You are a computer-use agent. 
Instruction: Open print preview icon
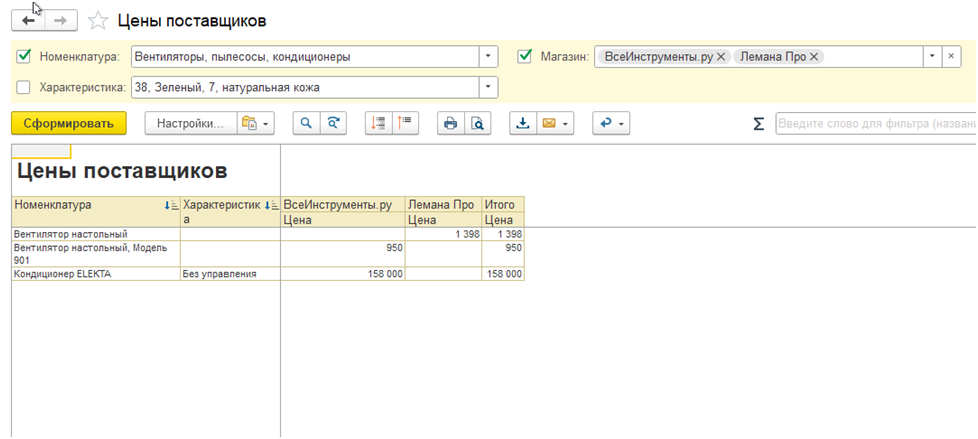(478, 123)
